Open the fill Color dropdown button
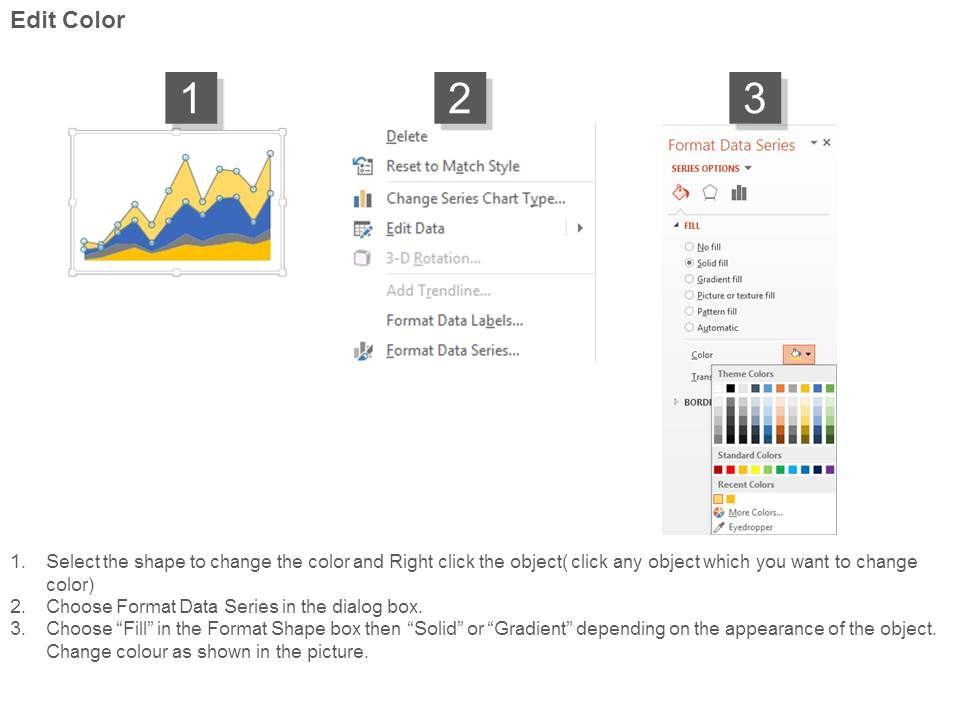 [x=798, y=354]
